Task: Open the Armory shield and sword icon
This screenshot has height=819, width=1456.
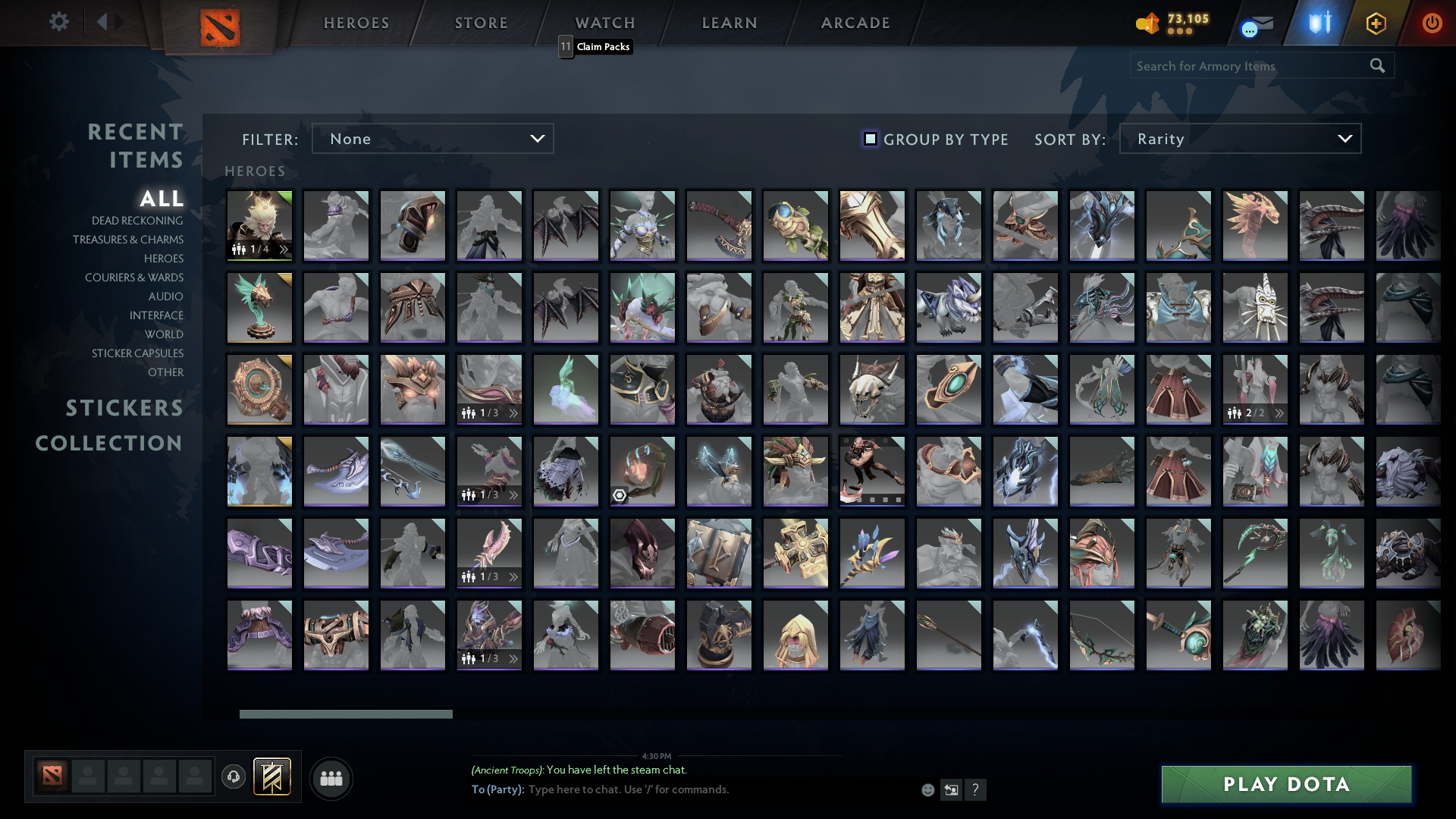Action: pyautogui.click(x=1319, y=23)
